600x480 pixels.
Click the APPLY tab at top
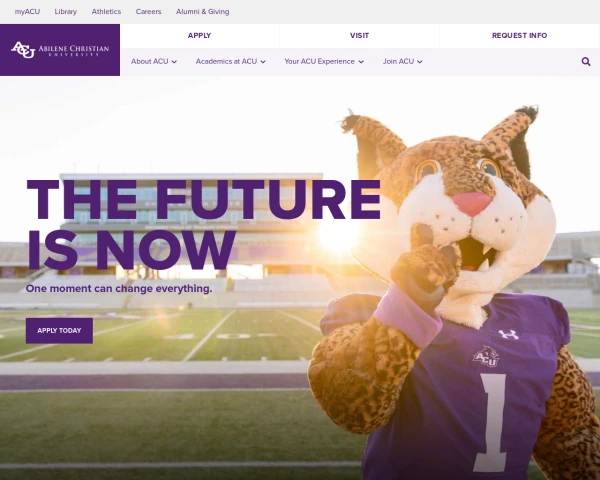(x=199, y=36)
